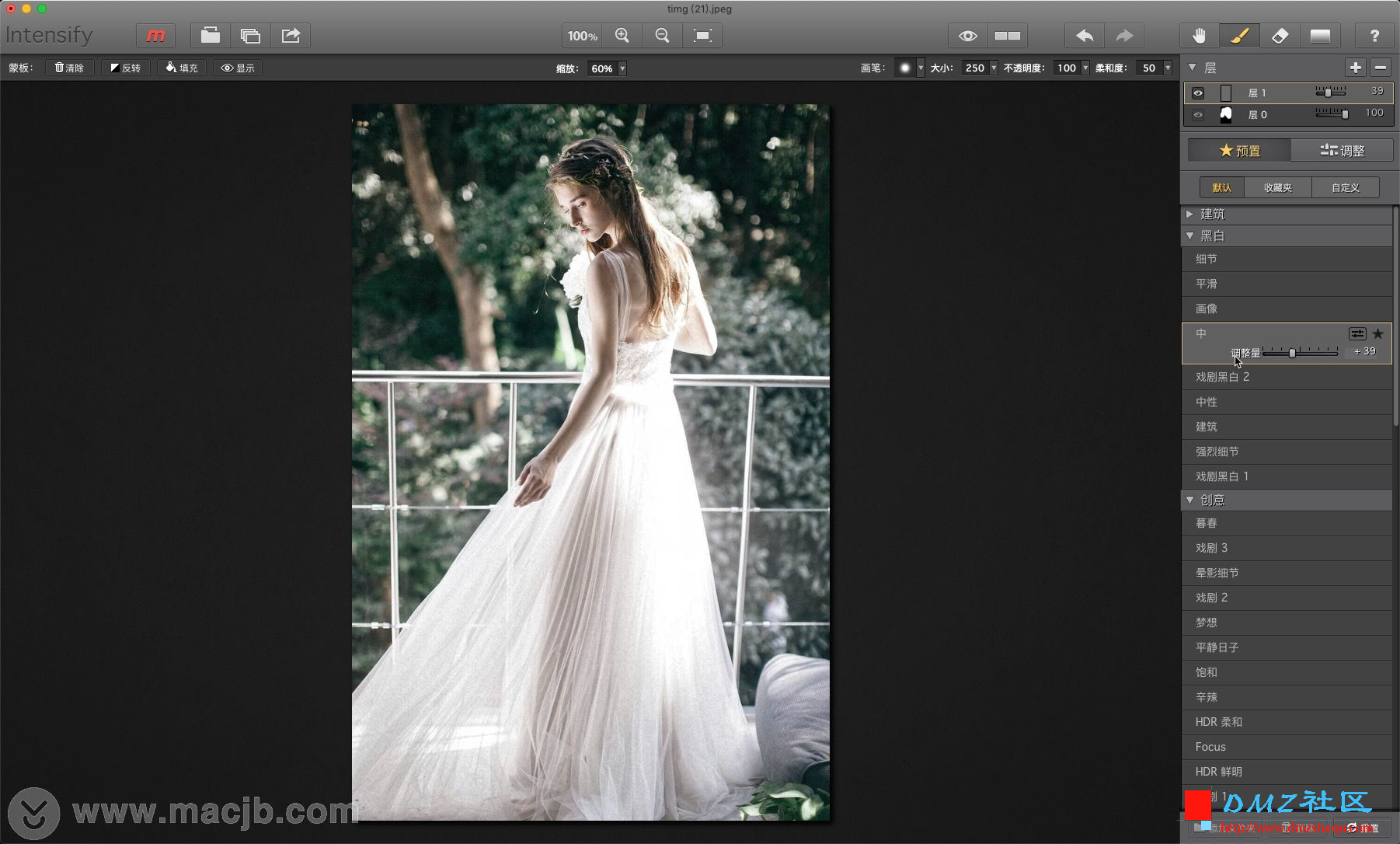Apply the 戏剧黑白 1 preset
1400x844 pixels.
tap(1287, 476)
